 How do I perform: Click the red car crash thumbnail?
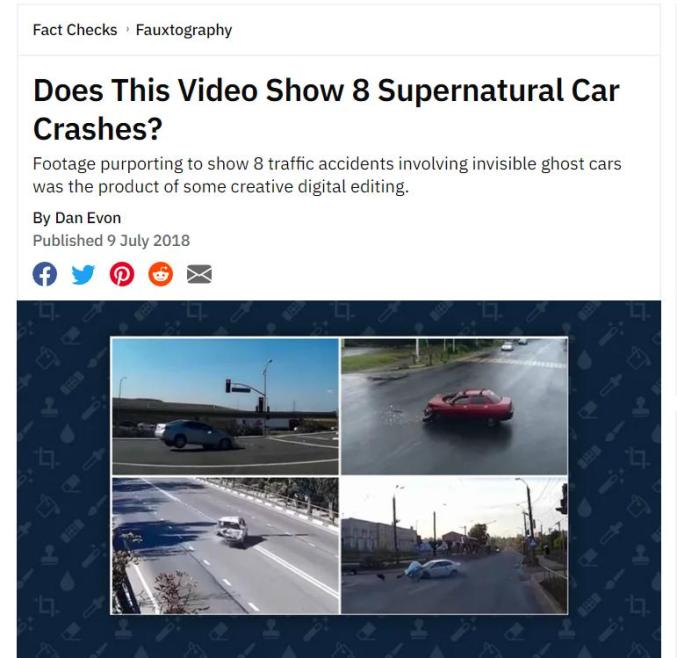(454, 406)
